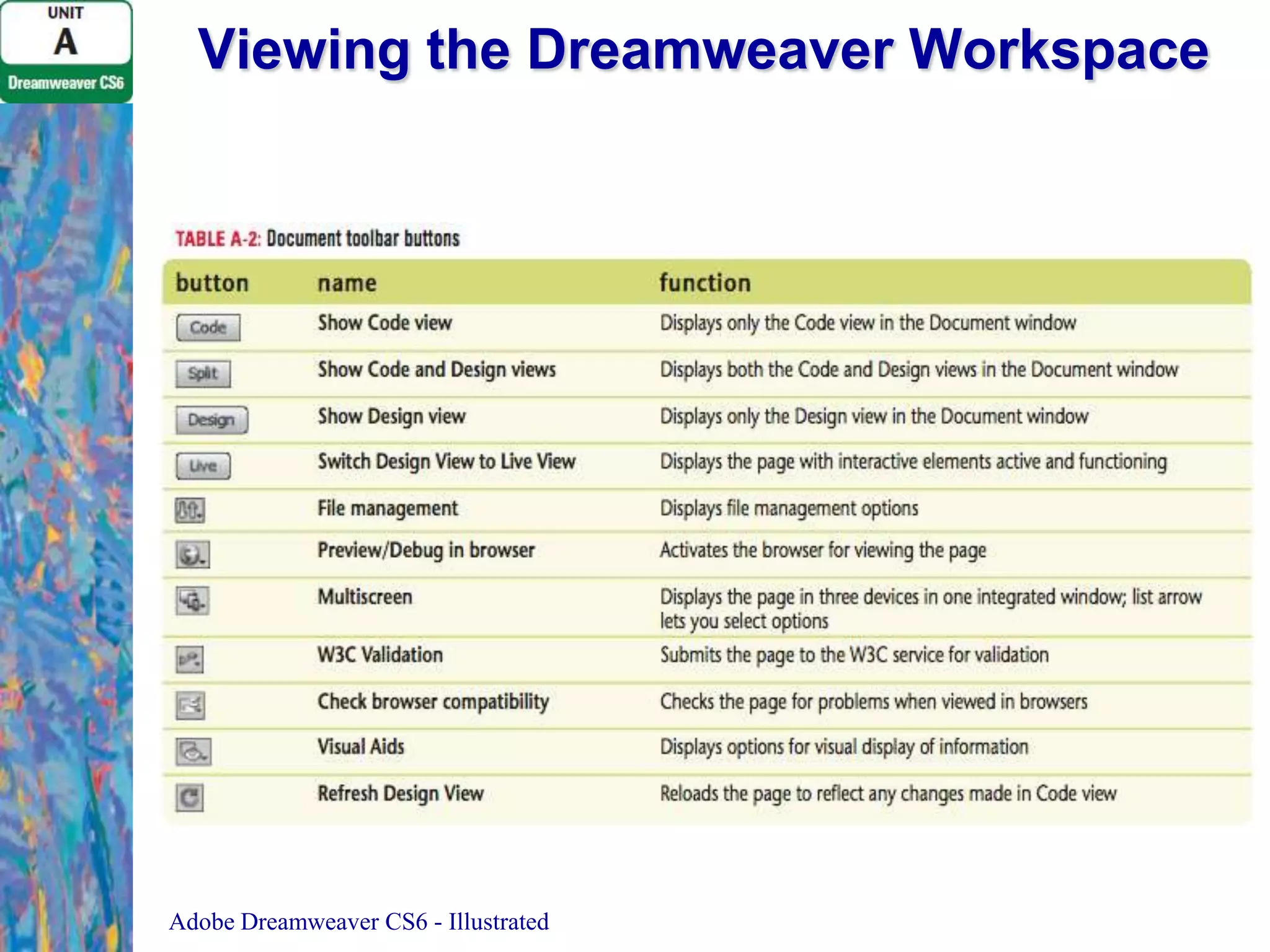
Task: Click 'Displays only the Design view' description
Action: tap(874, 416)
